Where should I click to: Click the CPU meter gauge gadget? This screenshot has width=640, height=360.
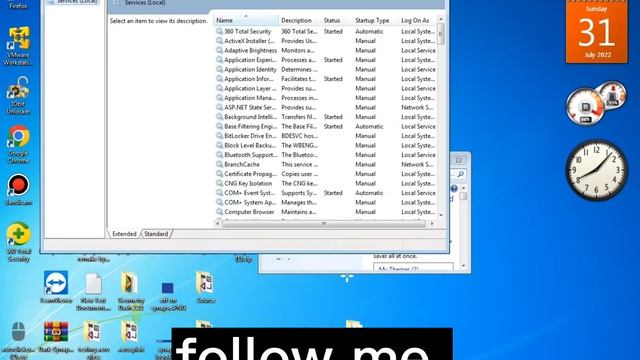[585, 107]
